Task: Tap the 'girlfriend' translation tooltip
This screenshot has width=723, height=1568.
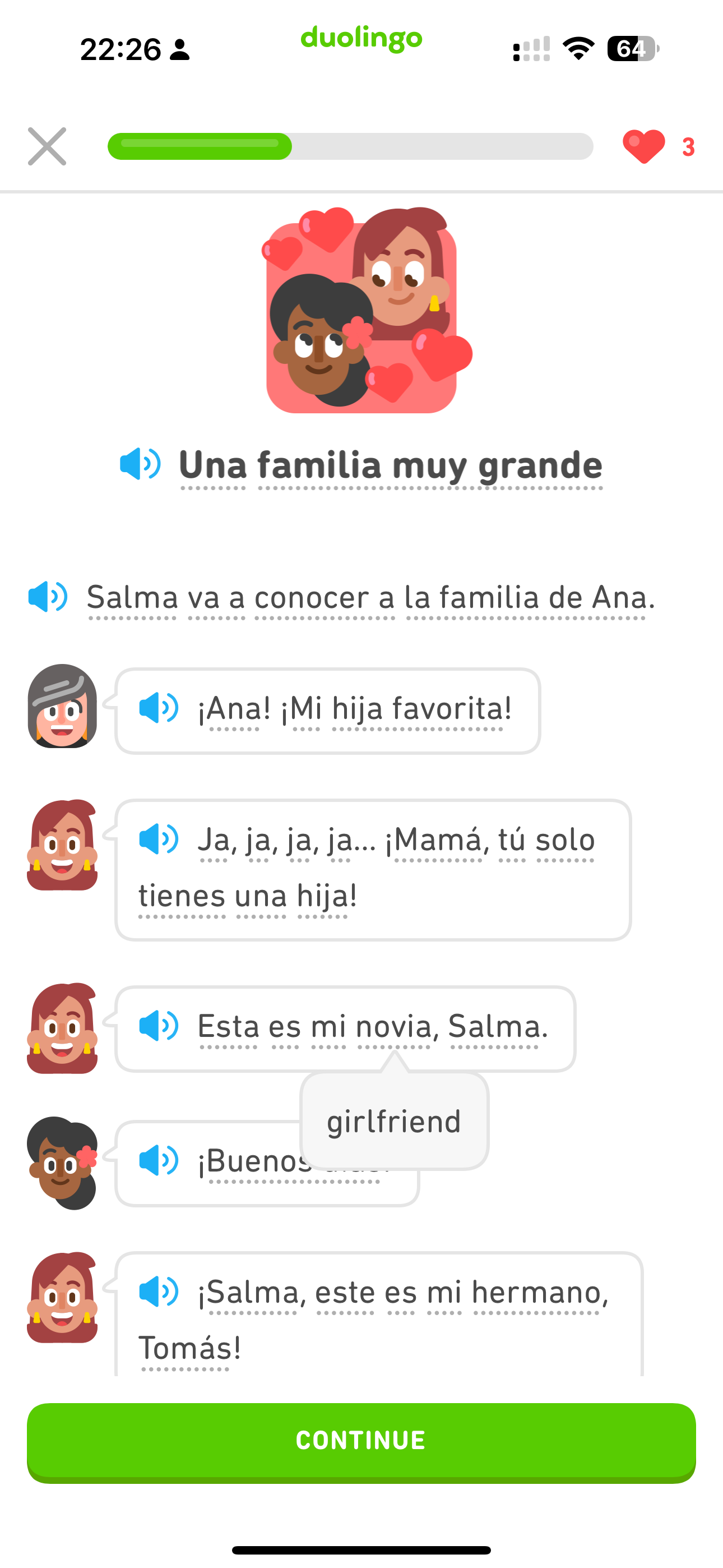Action: pyautogui.click(x=394, y=1121)
